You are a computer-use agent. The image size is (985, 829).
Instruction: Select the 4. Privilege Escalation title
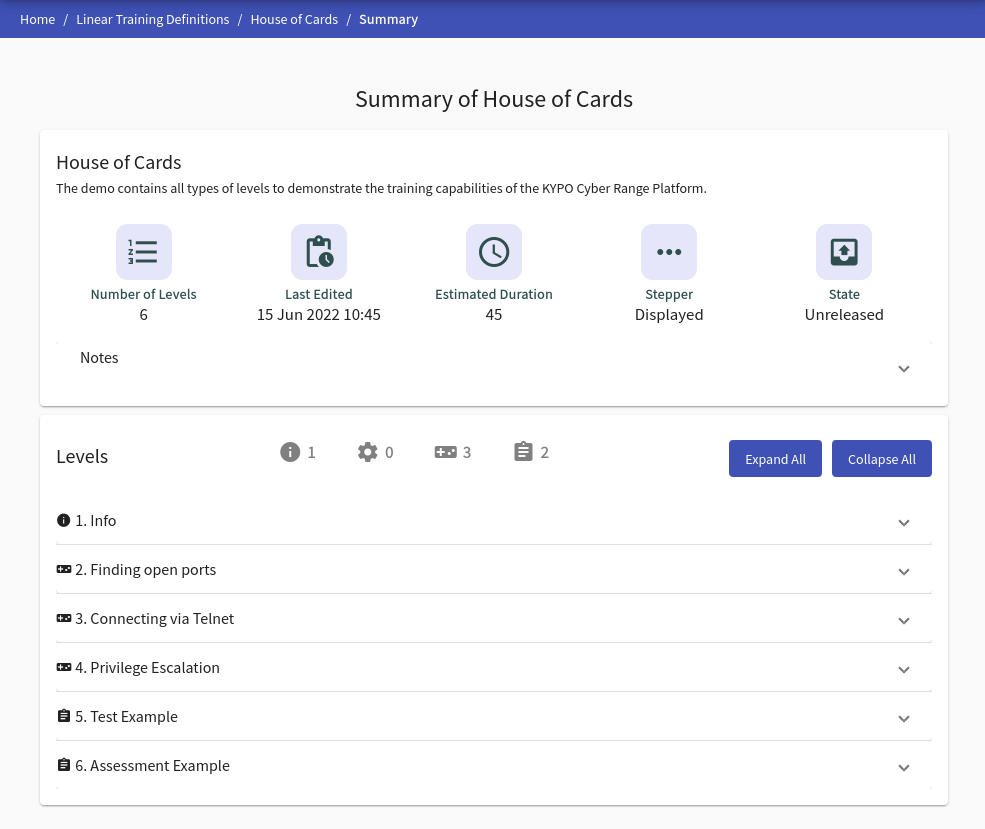click(148, 668)
